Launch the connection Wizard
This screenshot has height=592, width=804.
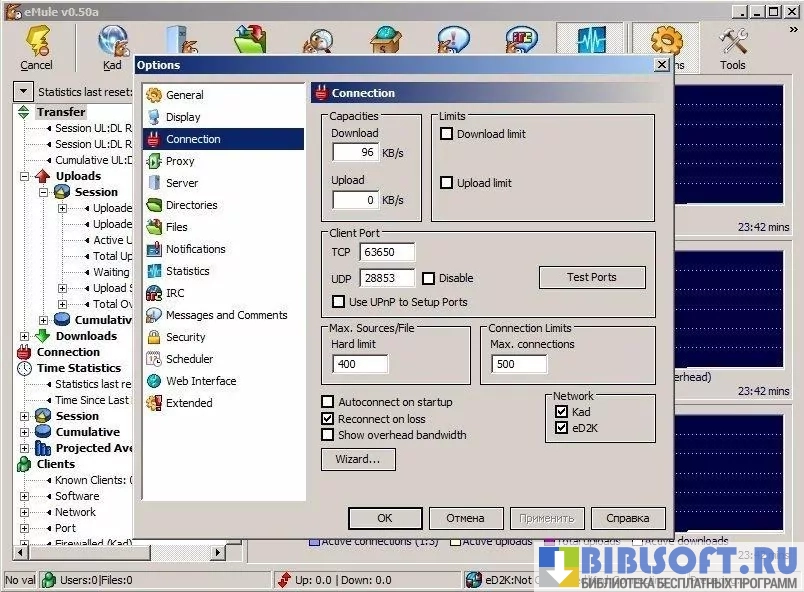click(x=358, y=460)
